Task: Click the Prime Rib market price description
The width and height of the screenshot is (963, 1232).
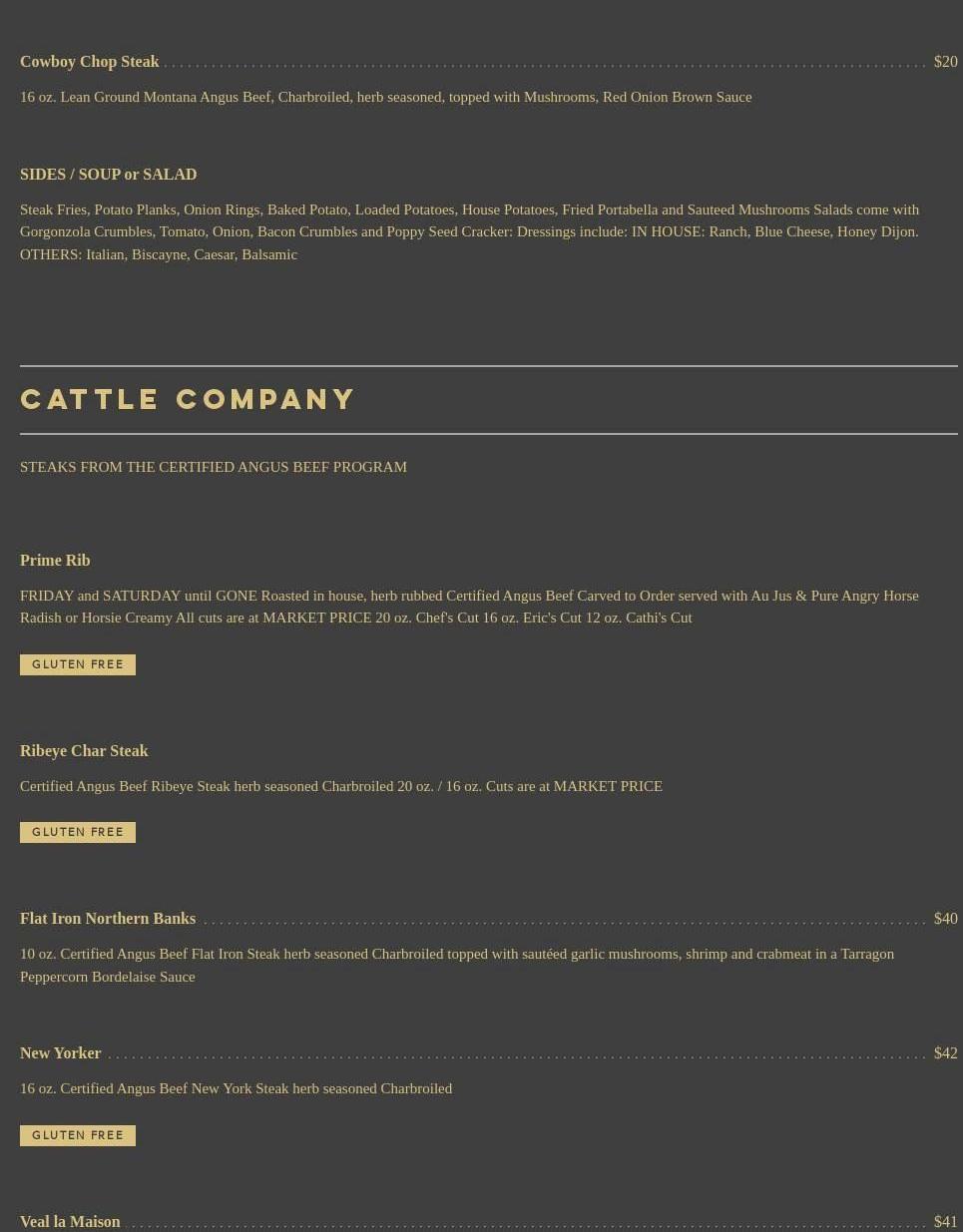Action: tap(469, 607)
